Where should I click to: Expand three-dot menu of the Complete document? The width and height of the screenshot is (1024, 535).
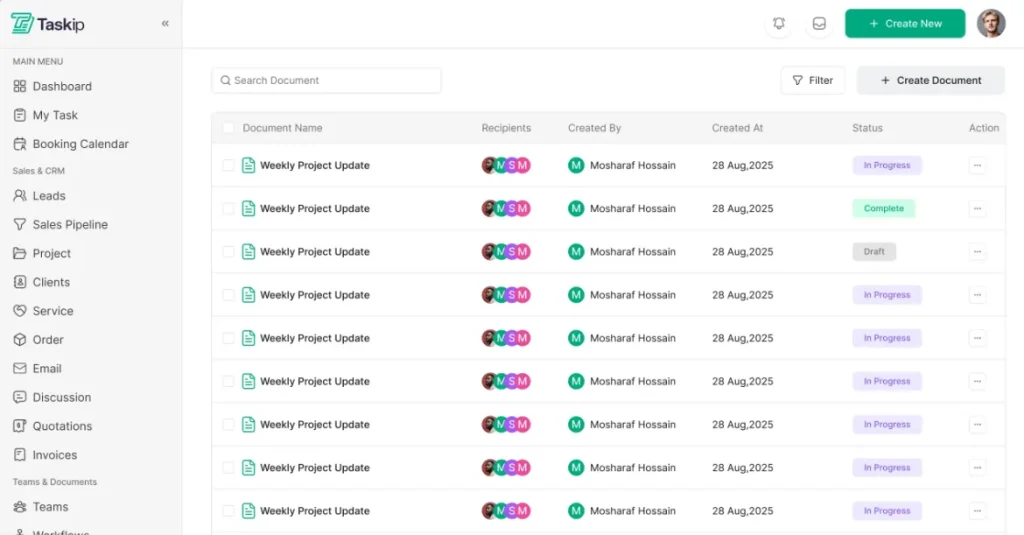tap(977, 209)
